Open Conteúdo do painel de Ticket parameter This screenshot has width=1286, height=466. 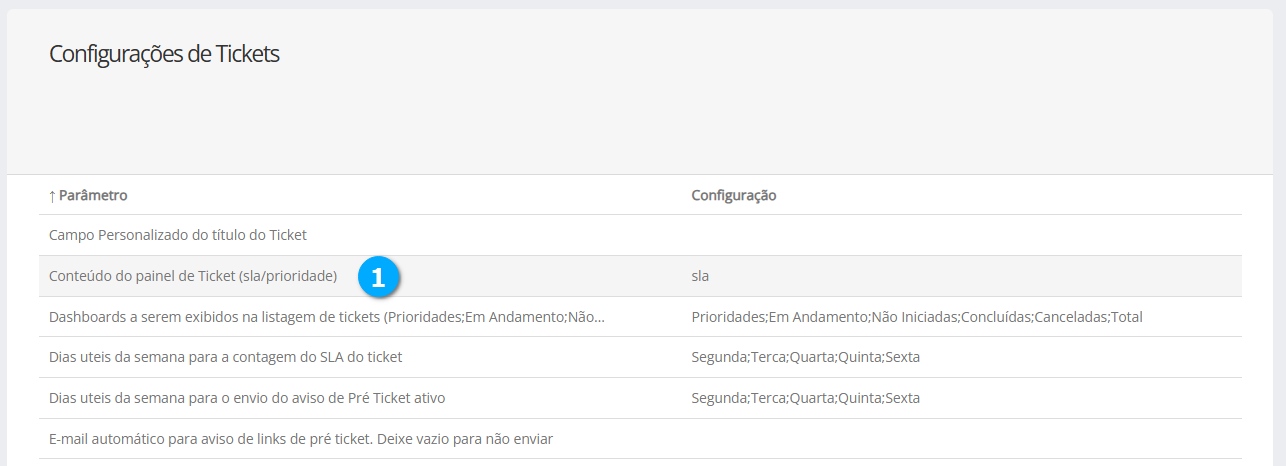click(x=192, y=276)
